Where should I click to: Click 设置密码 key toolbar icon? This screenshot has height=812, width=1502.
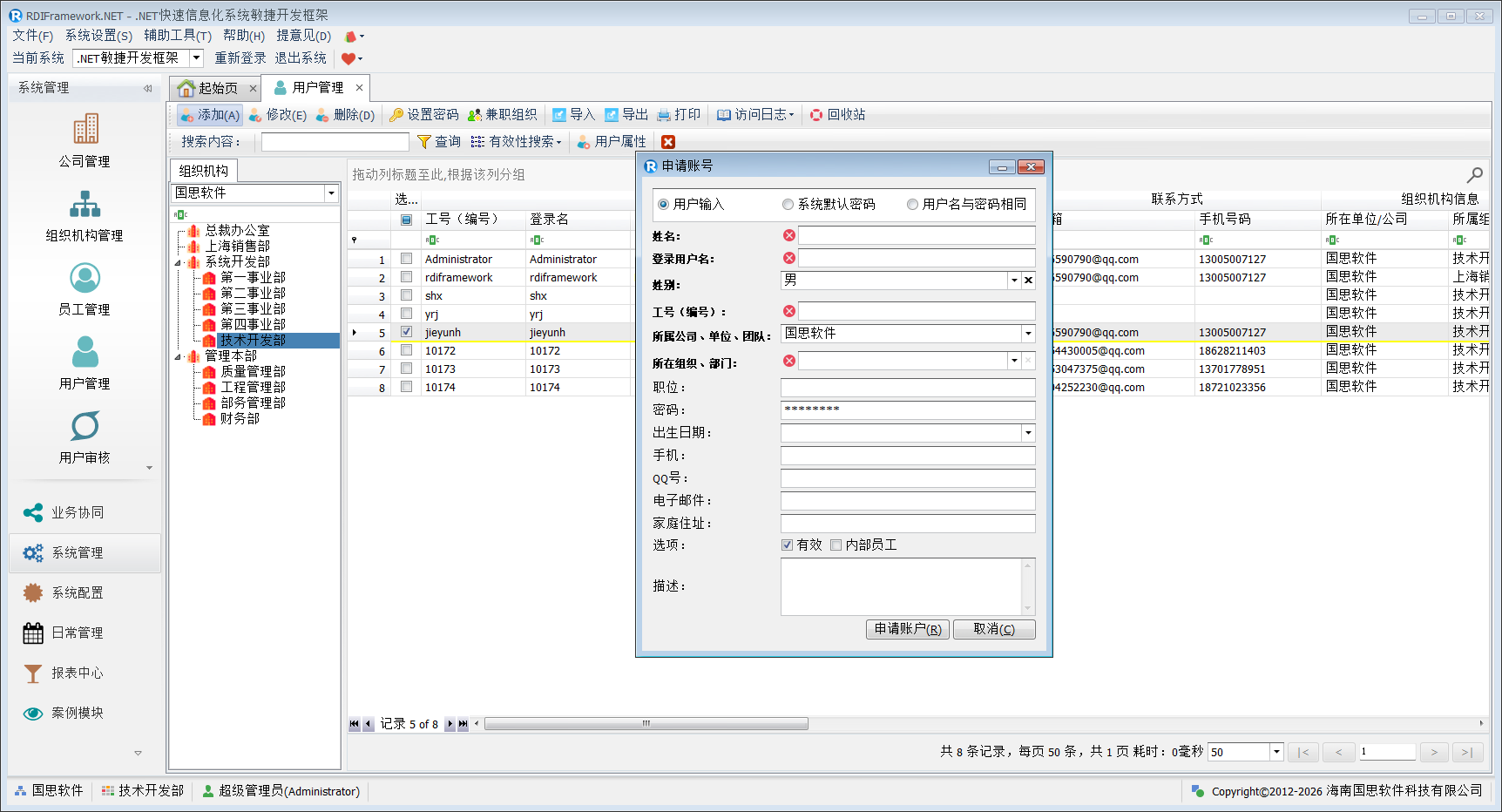pyautogui.click(x=396, y=115)
